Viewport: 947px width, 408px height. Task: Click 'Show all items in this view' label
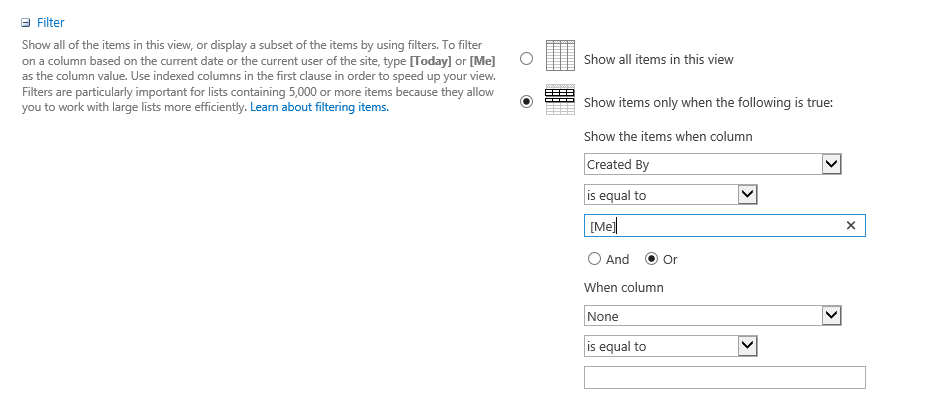click(x=658, y=59)
